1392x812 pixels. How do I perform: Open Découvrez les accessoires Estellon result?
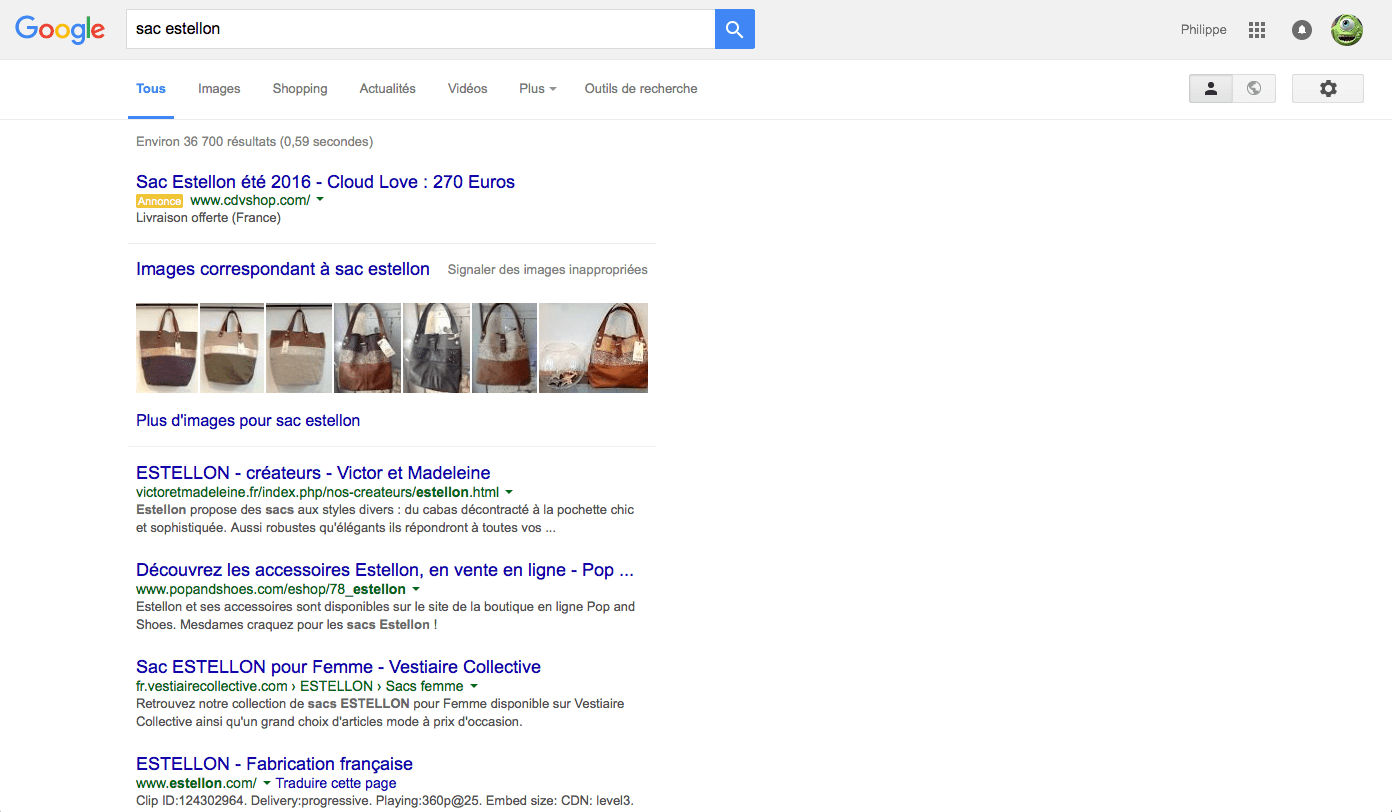click(385, 570)
